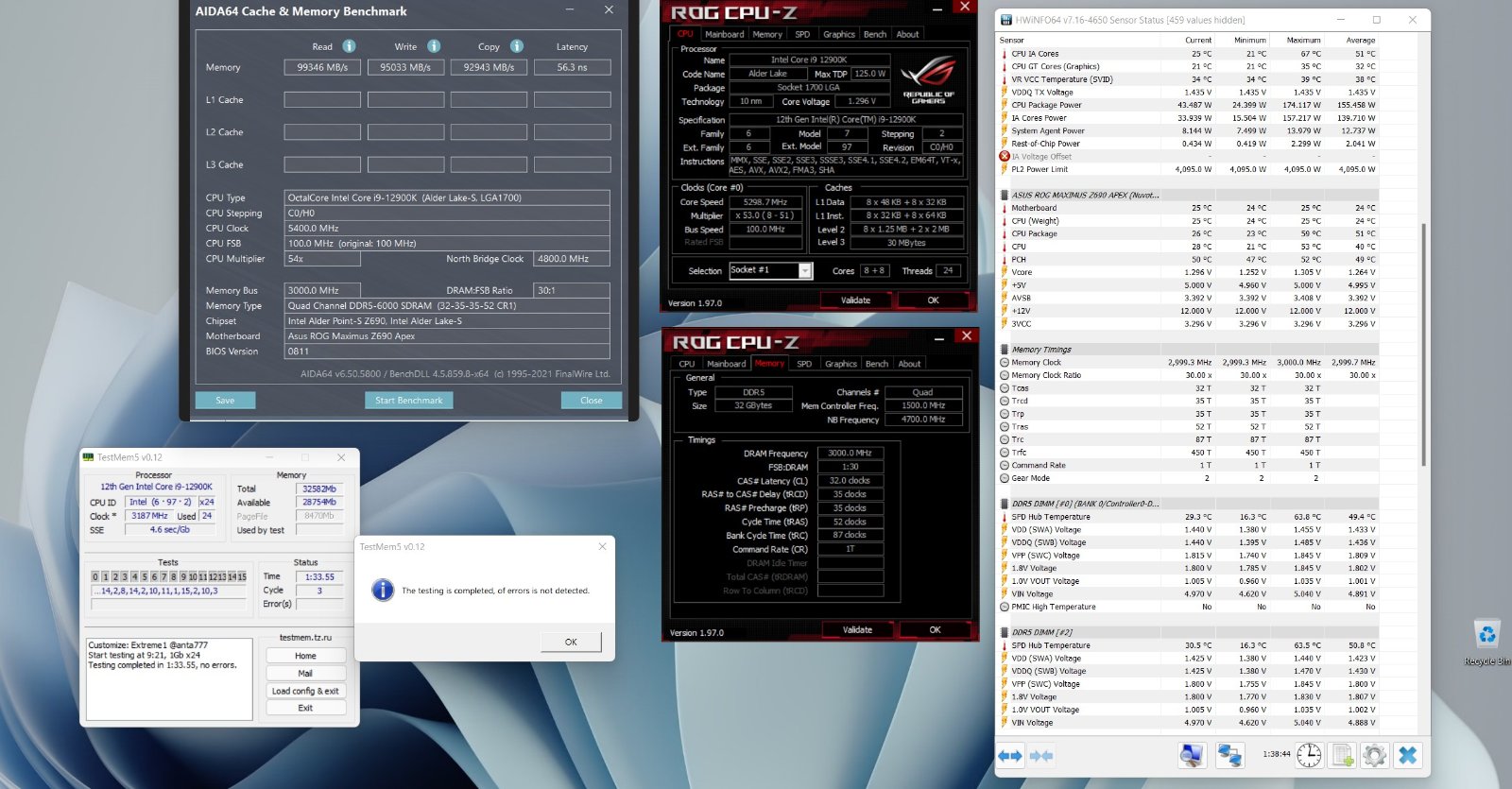Click HWiNFO expand columns double-arrow icon
This screenshot has height=789, width=1512.
[x=1010, y=755]
